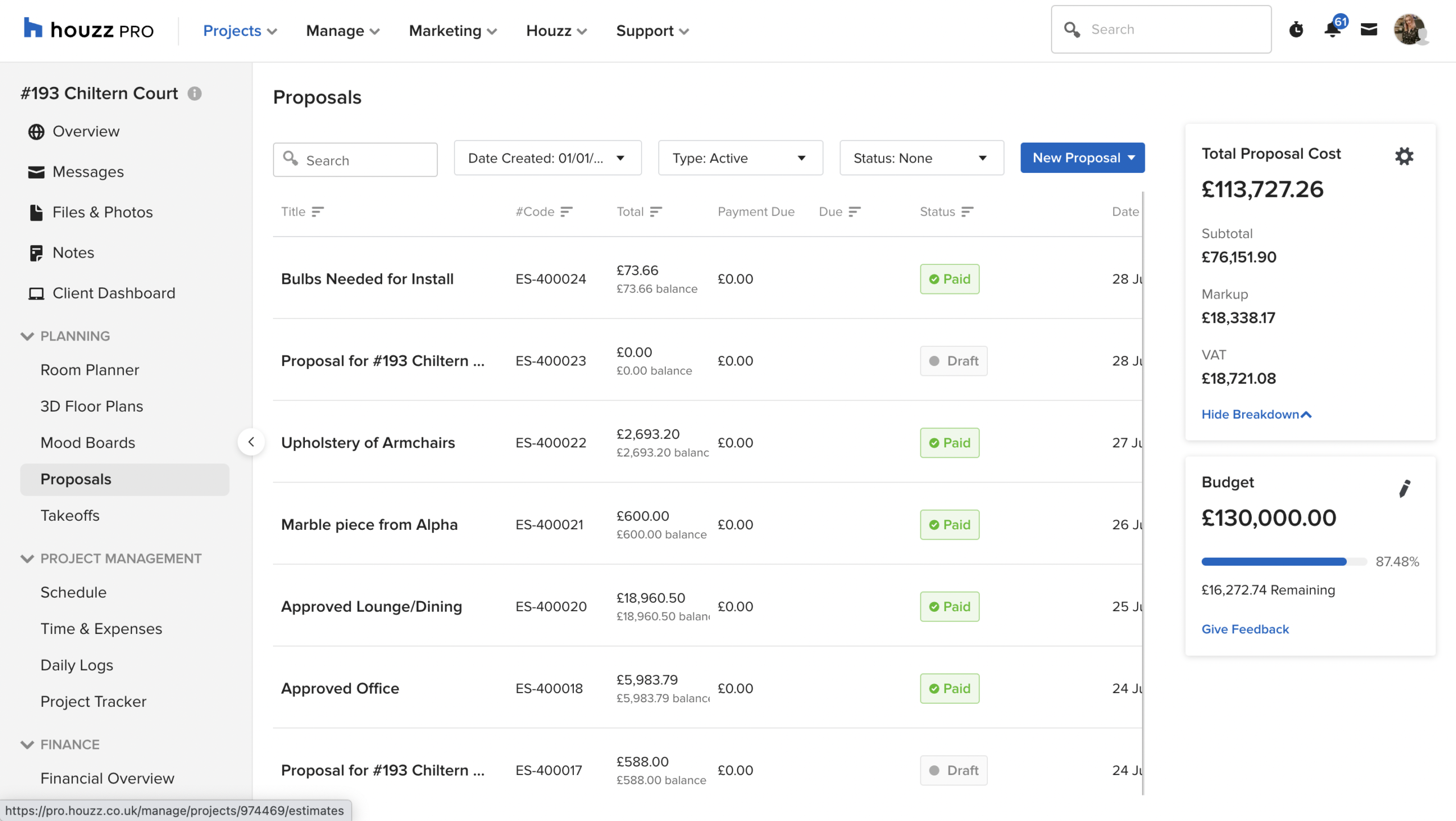Click the budget progress bar
Image resolution: width=1456 pixels, height=821 pixels.
click(x=1283, y=562)
